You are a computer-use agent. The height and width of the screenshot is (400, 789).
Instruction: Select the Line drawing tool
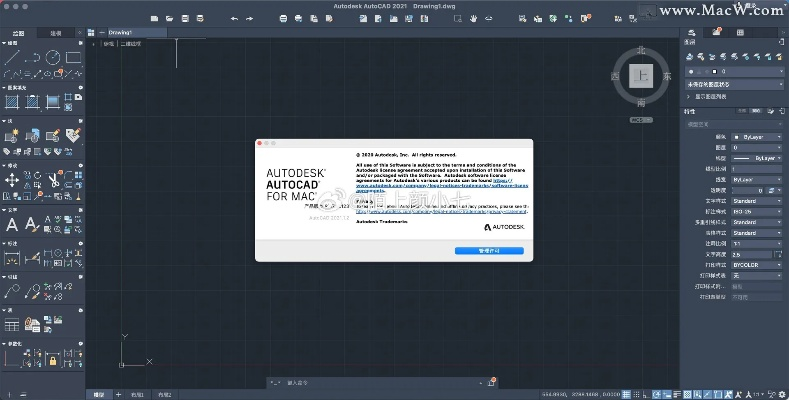click(10, 57)
